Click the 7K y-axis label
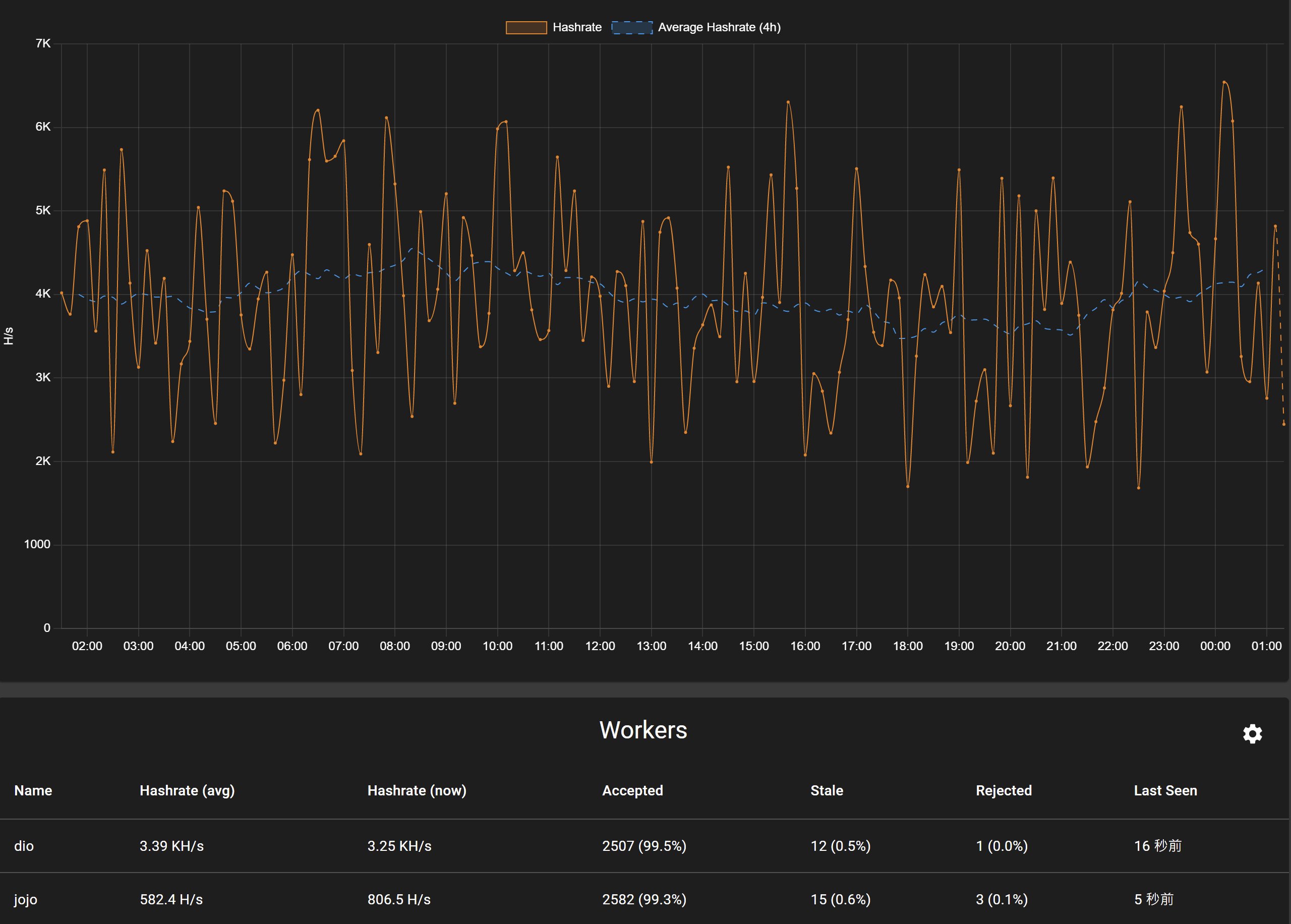 click(x=43, y=44)
